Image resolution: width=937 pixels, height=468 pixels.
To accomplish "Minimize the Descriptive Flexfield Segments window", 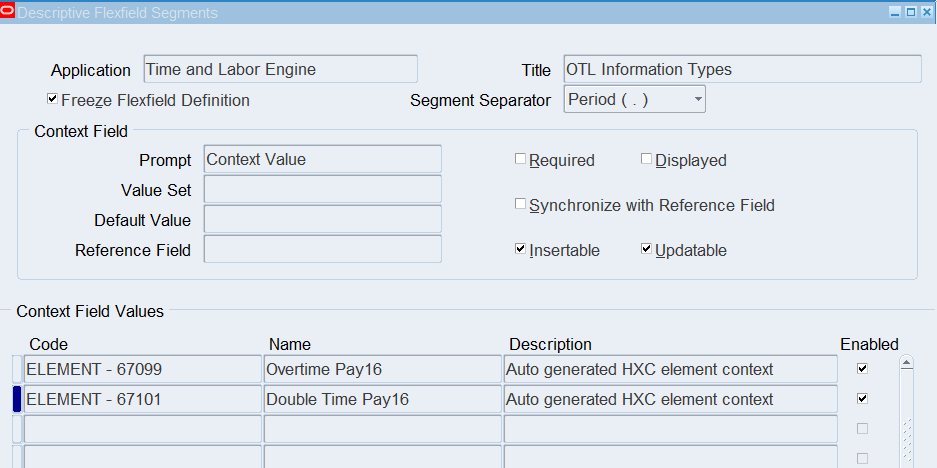I will [895, 12].
